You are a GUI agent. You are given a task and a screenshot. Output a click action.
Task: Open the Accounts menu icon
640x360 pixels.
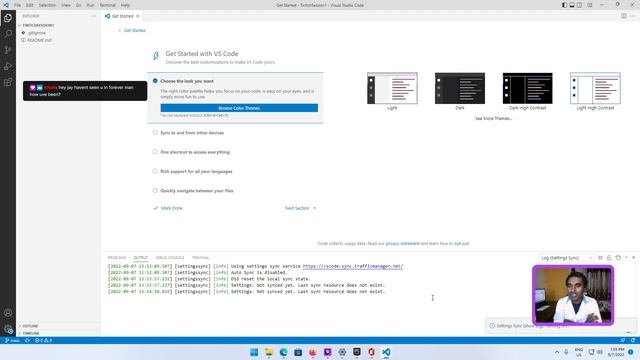pyautogui.click(x=8, y=313)
